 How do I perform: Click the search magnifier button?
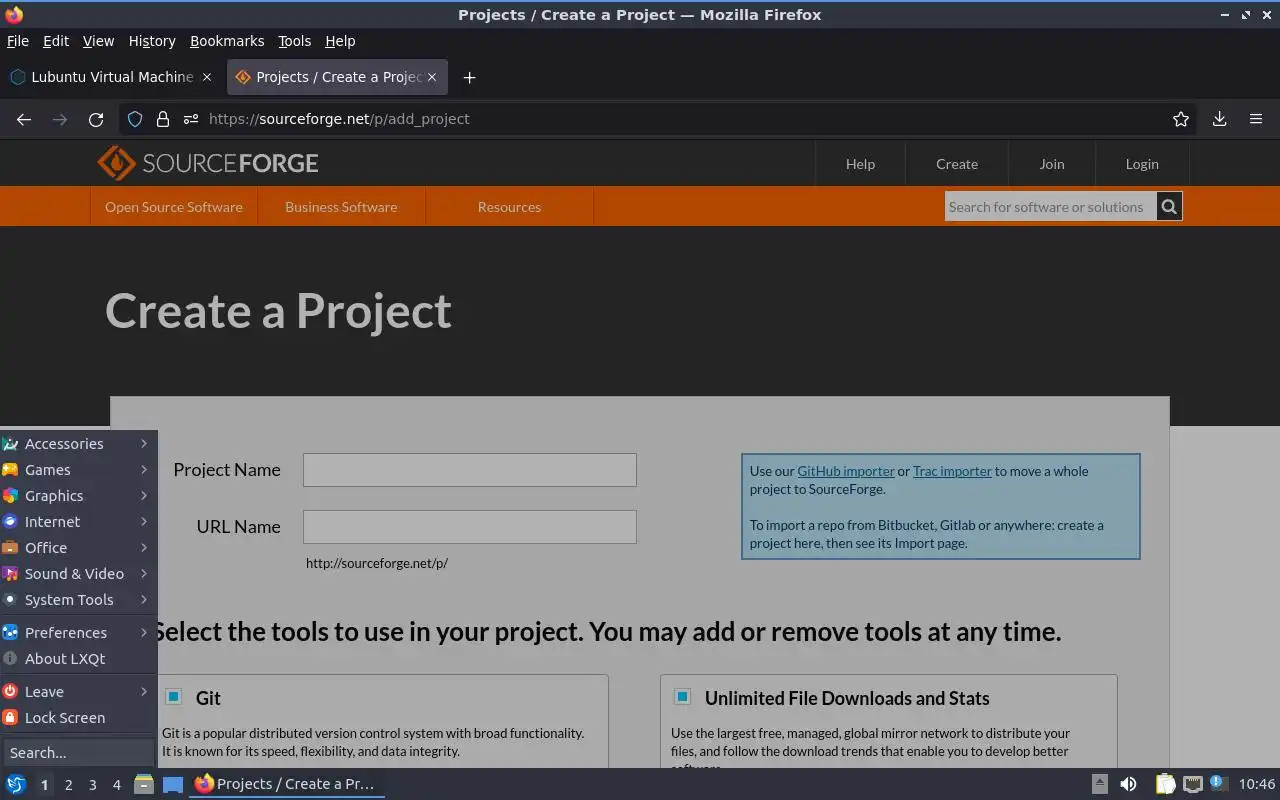click(1169, 207)
